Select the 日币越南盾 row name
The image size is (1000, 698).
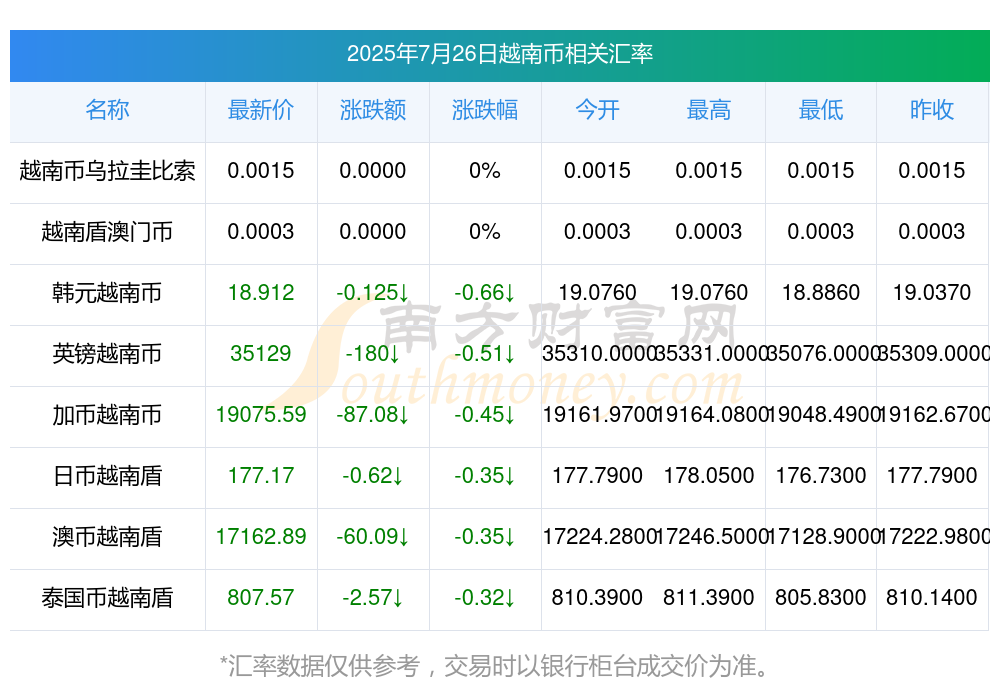coord(107,475)
